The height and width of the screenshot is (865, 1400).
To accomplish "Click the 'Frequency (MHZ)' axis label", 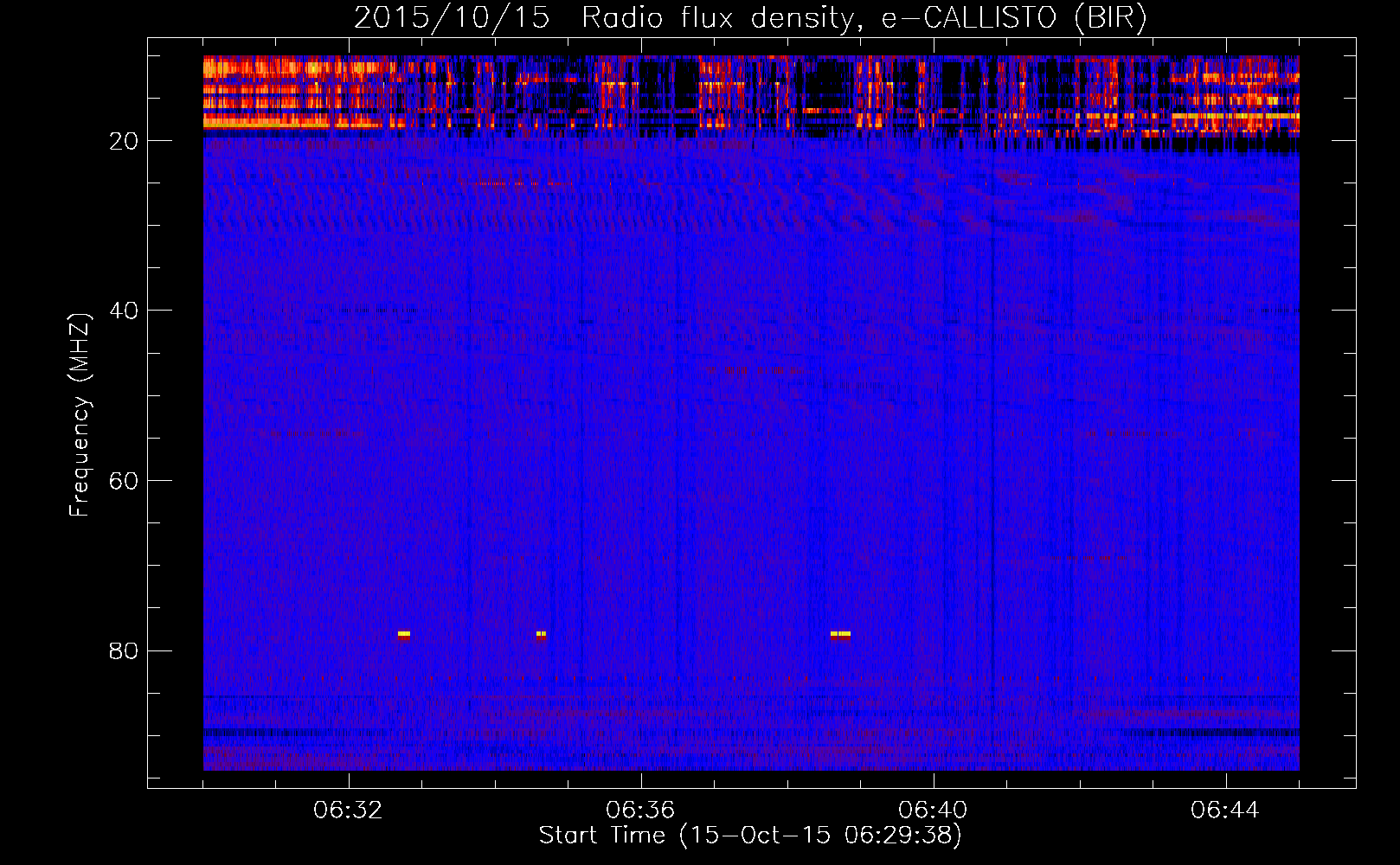I will click(x=79, y=415).
